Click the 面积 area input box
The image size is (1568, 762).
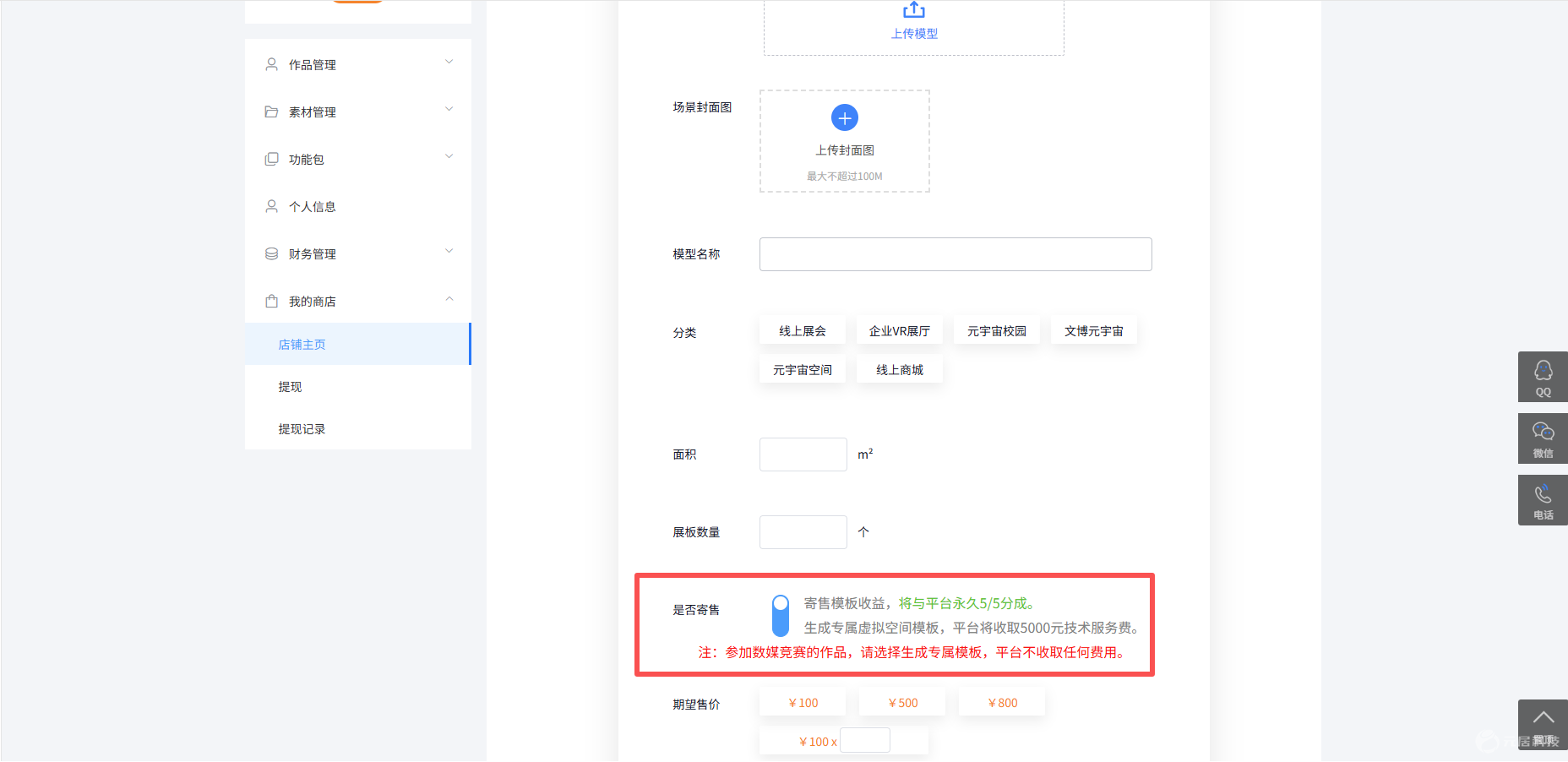(803, 454)
